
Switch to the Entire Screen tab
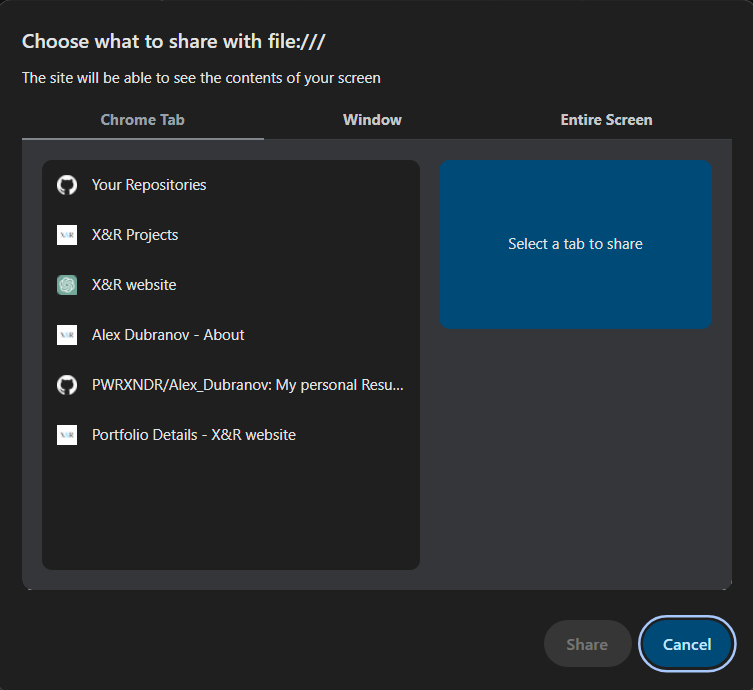pos(606,120)
